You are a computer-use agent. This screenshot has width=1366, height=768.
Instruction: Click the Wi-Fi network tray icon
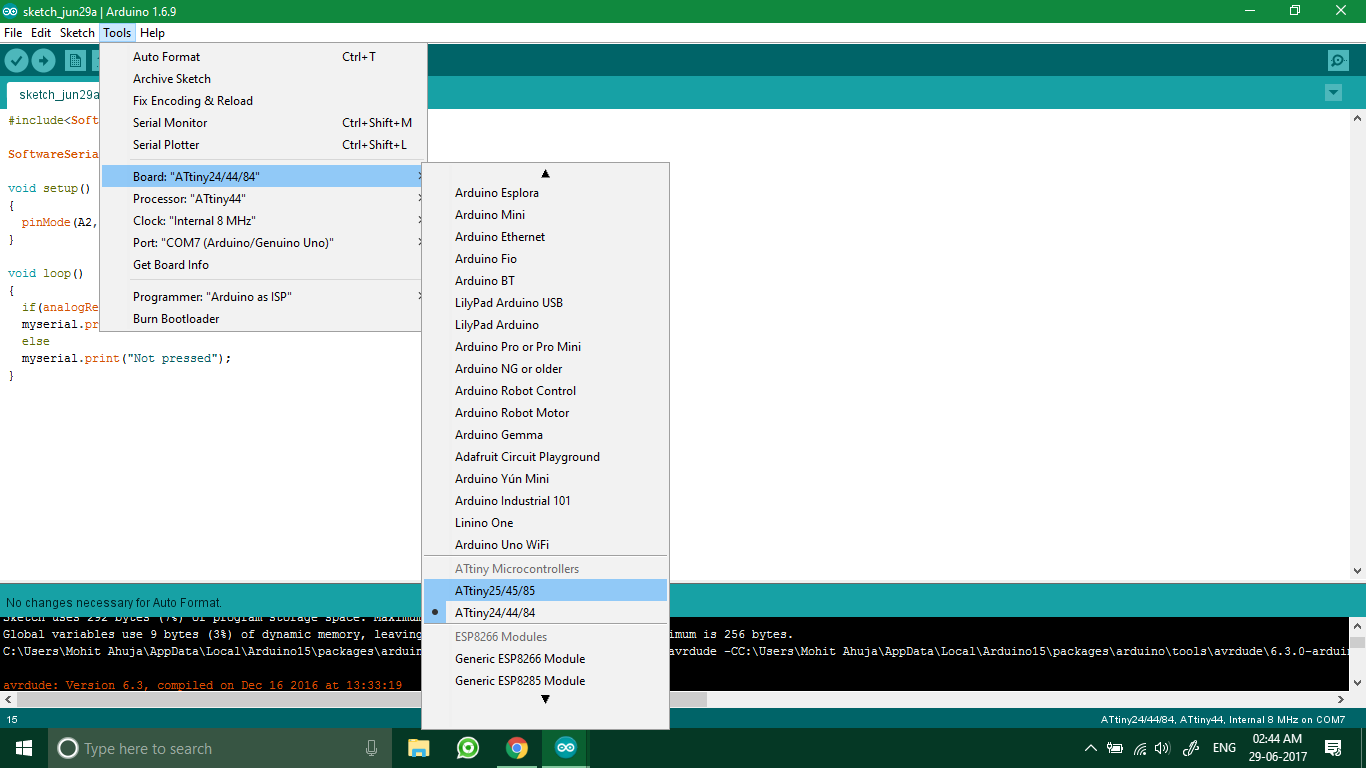pyautogui.click(x=1139, y=748)
